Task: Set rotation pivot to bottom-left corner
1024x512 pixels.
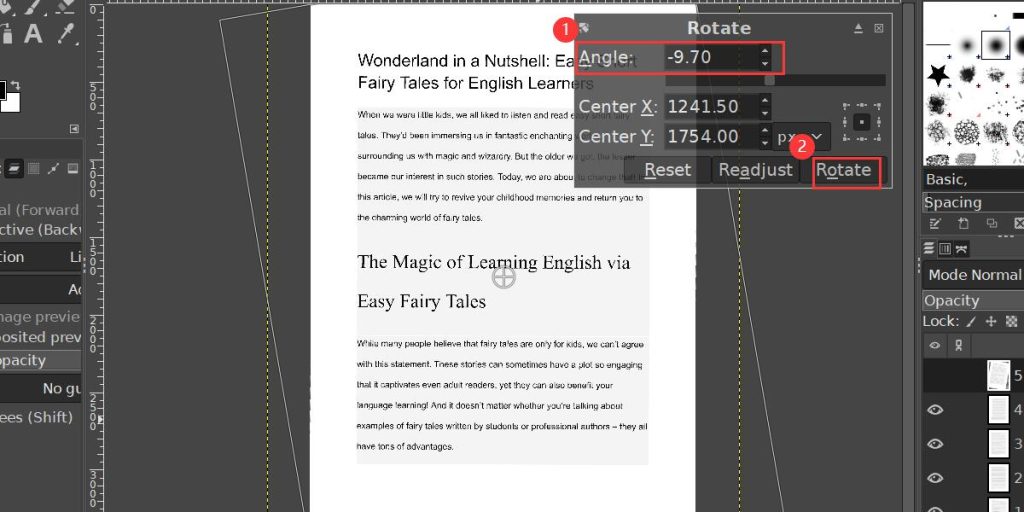Action: click(846, 138)
